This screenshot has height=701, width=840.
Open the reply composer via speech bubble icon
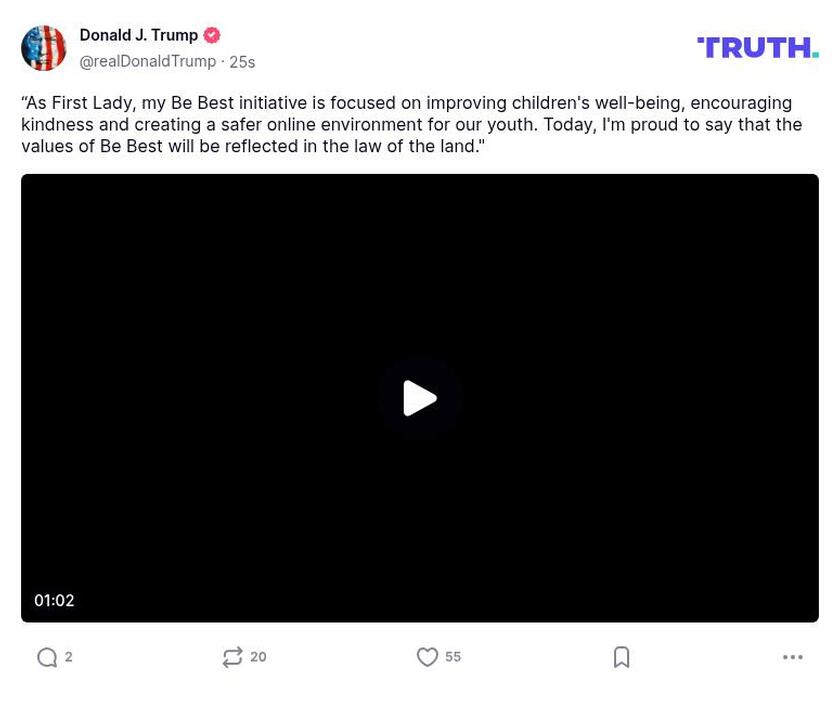pos(46,657)
